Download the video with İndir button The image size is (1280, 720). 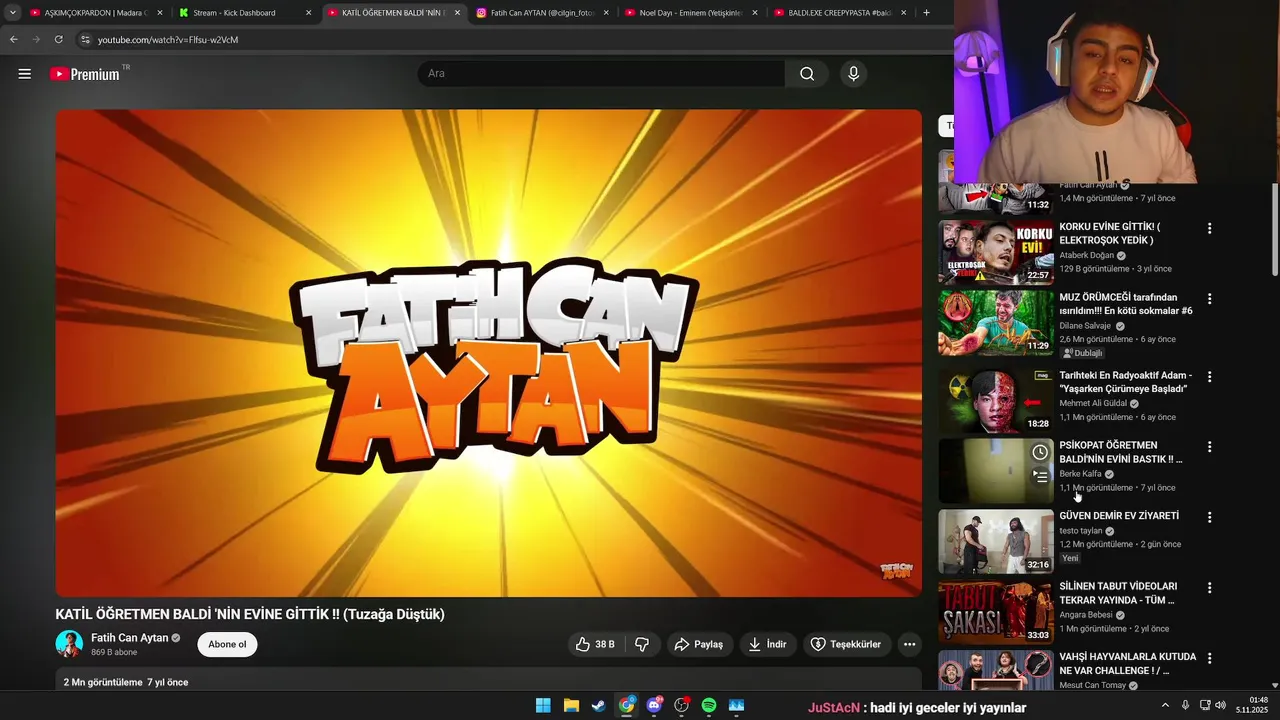[767, 645]
